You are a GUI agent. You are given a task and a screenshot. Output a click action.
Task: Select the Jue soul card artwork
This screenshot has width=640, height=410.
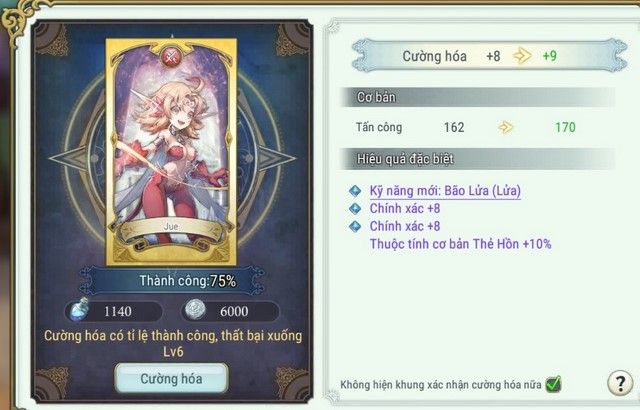pos(171,152)
